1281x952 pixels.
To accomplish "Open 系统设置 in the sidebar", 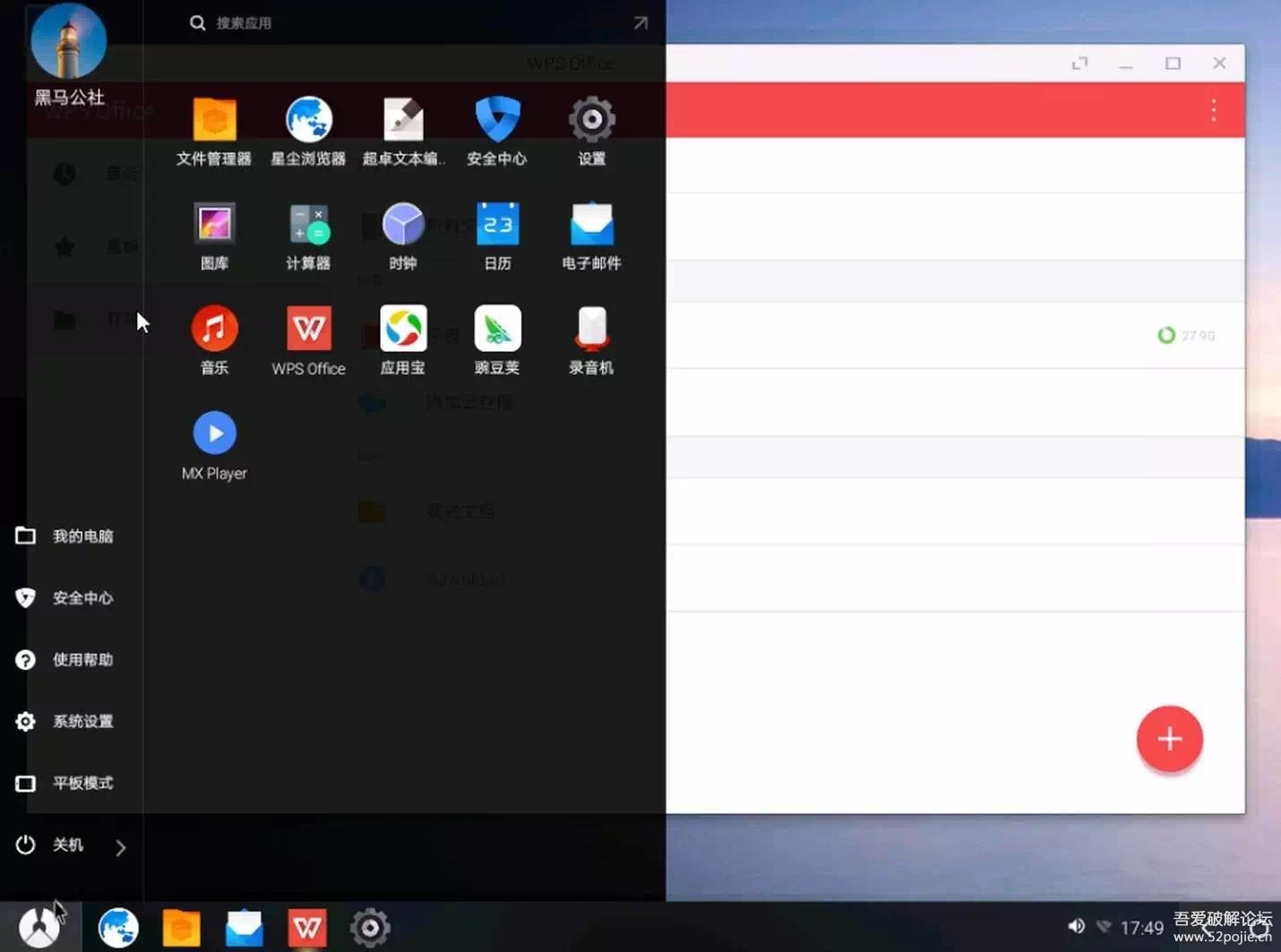I will tap(64, 721).
